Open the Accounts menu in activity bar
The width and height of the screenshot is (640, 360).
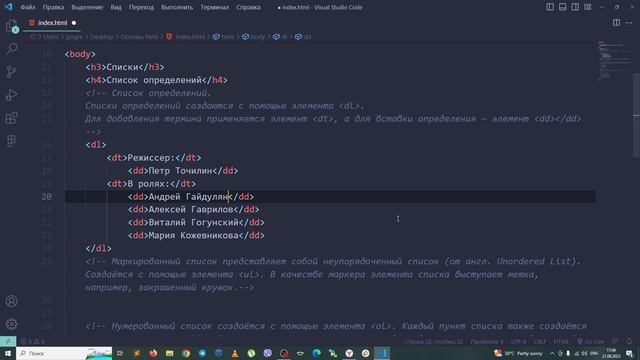(11, 301)
